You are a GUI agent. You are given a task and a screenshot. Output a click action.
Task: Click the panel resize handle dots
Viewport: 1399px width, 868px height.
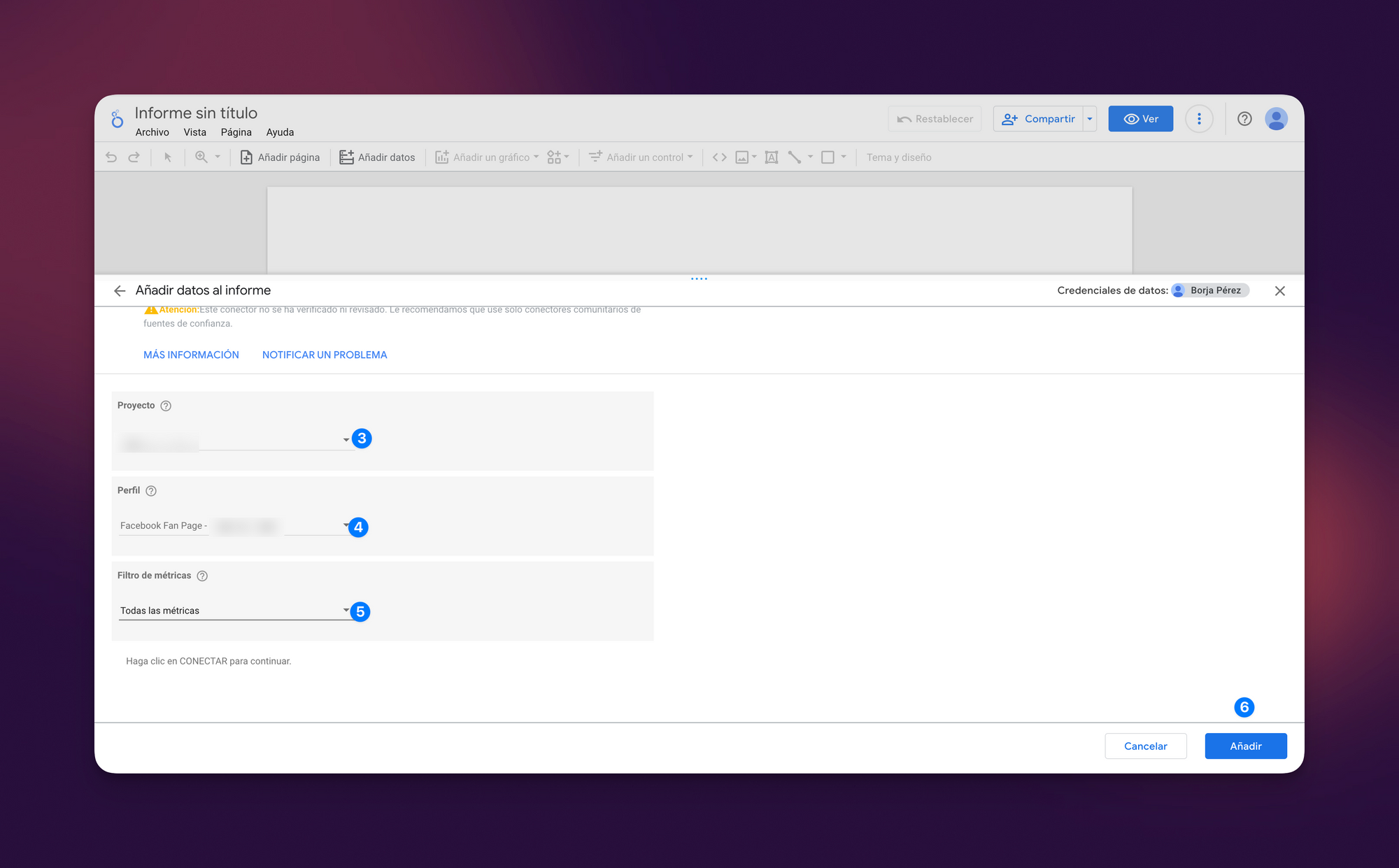[699, 278]
